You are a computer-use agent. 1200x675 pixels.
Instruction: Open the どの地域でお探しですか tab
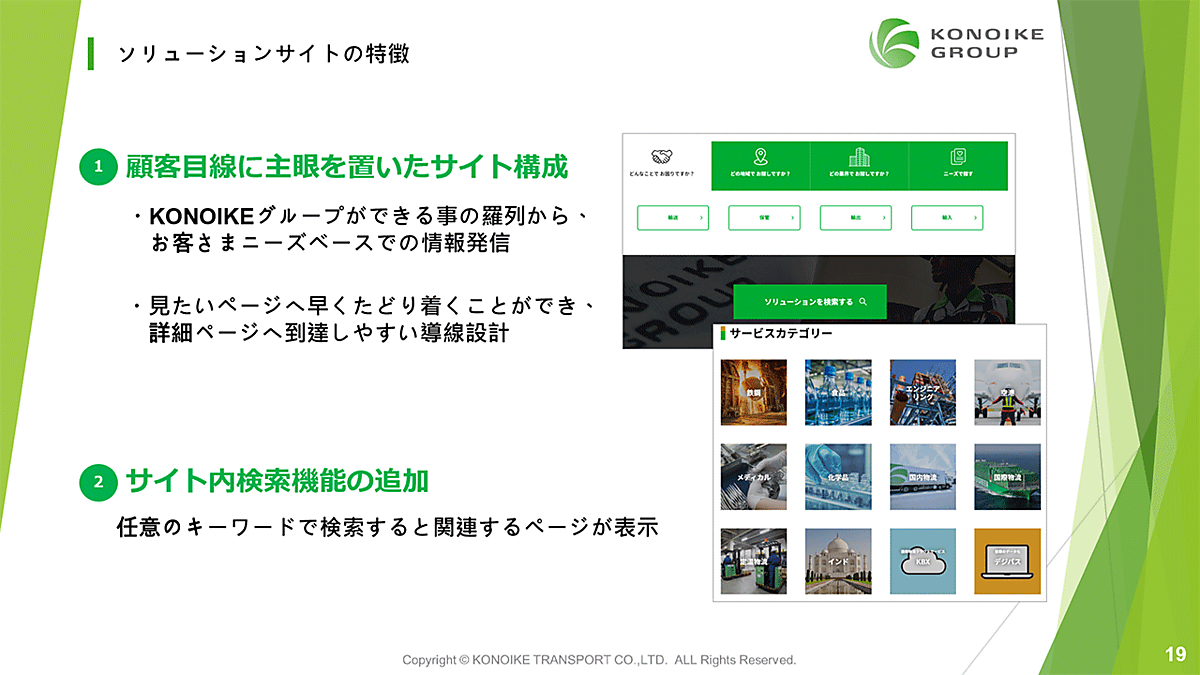pyautogui.click(x=760, y=166)
